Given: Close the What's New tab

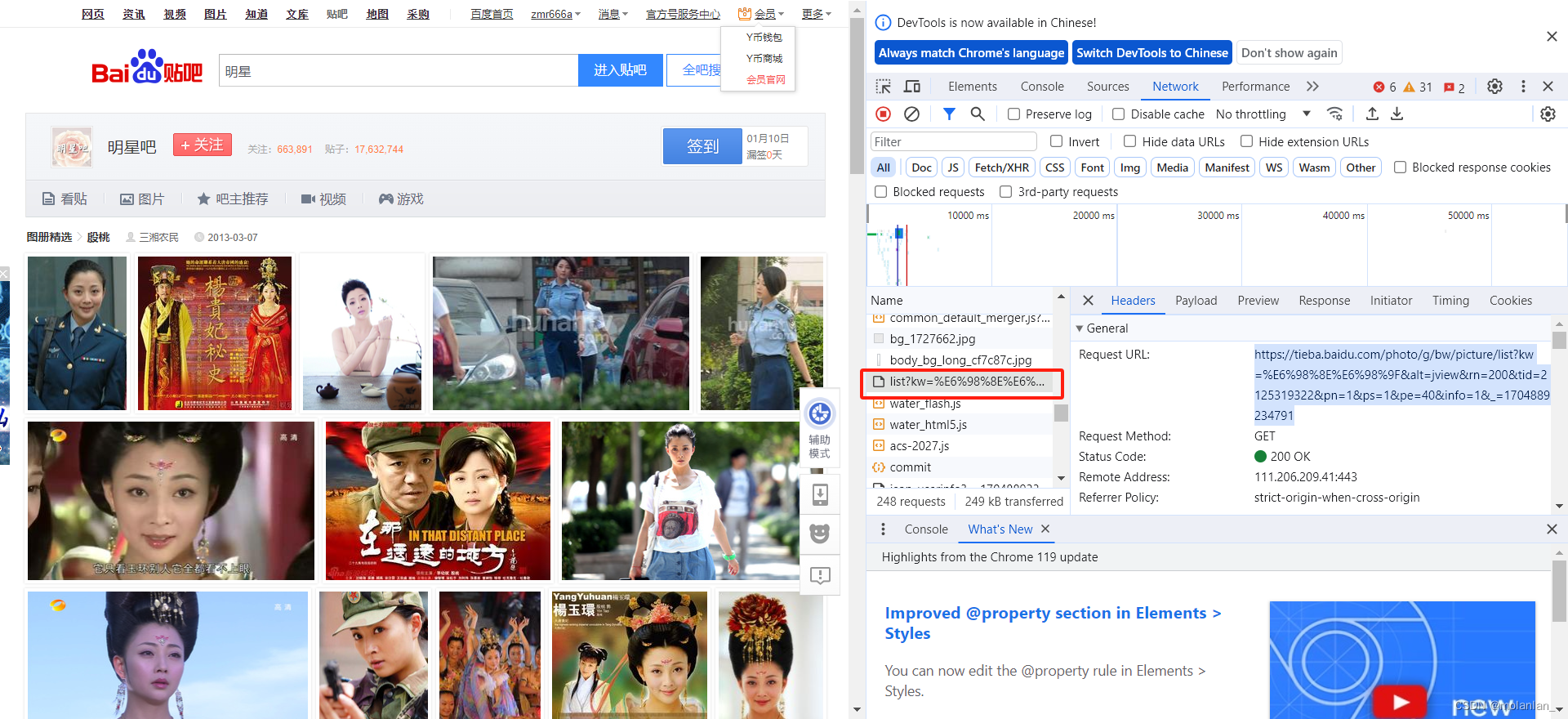Looking at the screenshot, I should (x=1045, y=529).
